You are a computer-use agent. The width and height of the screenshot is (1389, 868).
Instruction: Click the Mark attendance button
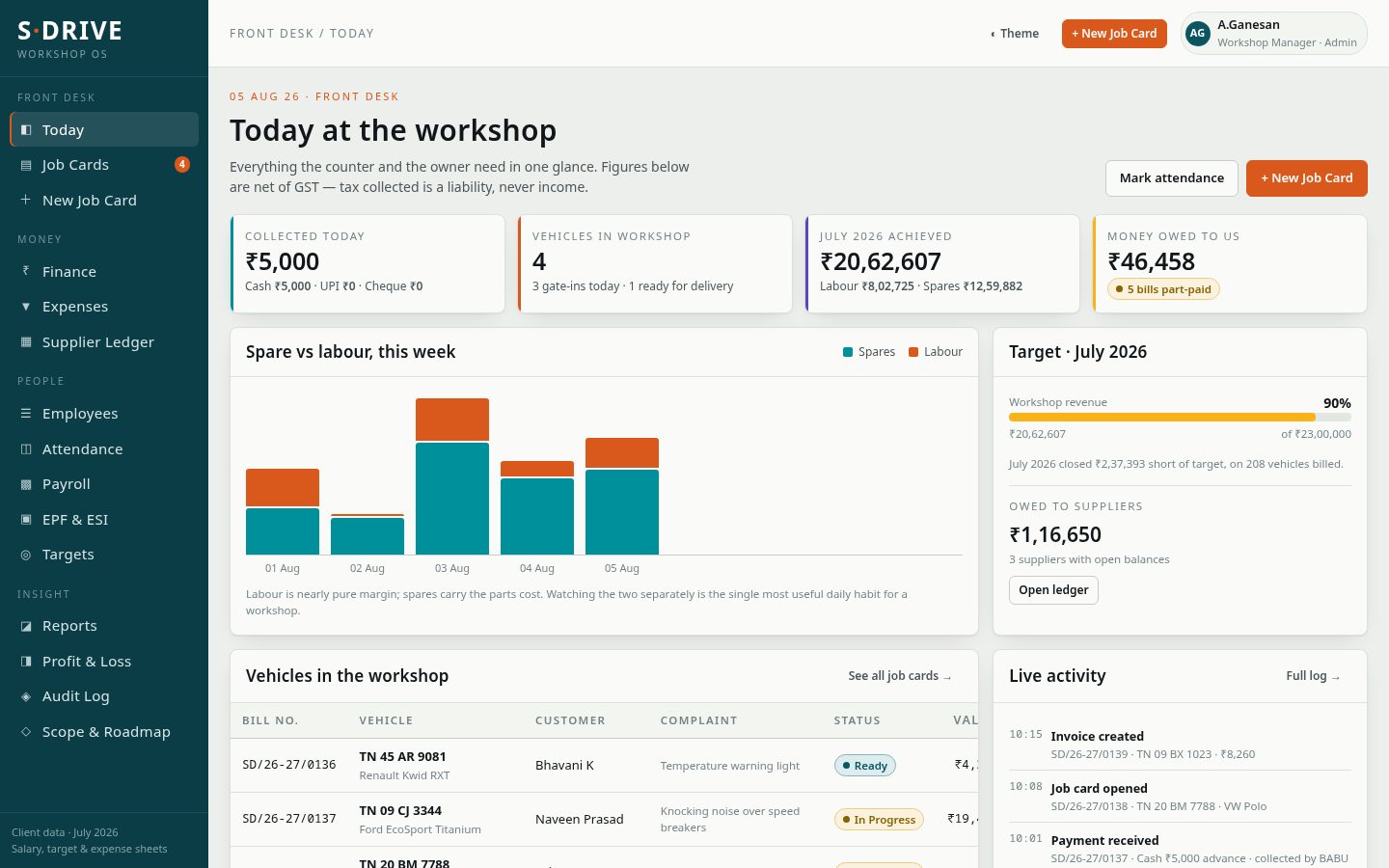pos(1172,178)
